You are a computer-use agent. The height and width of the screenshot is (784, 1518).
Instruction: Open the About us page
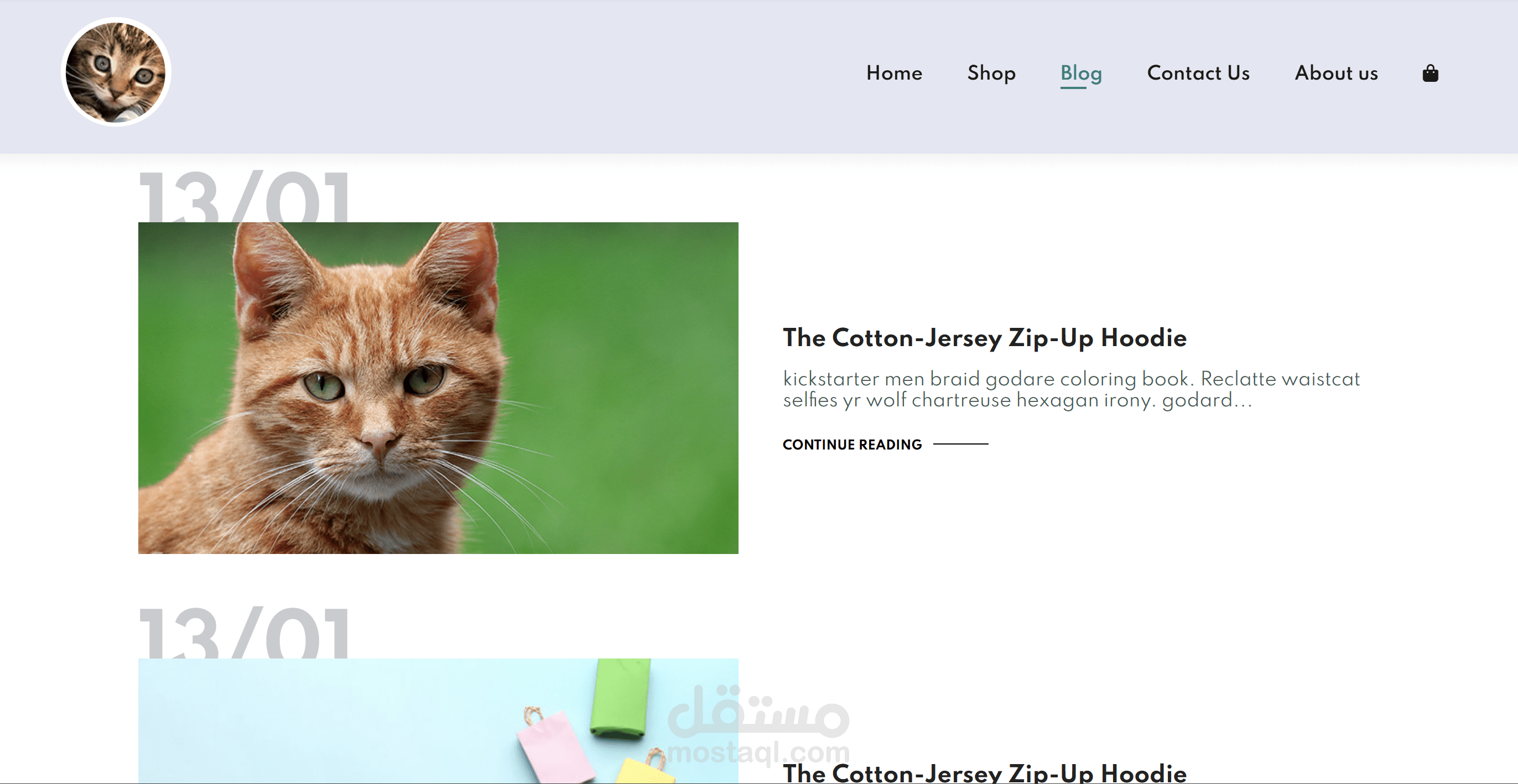coord(1336,73)
